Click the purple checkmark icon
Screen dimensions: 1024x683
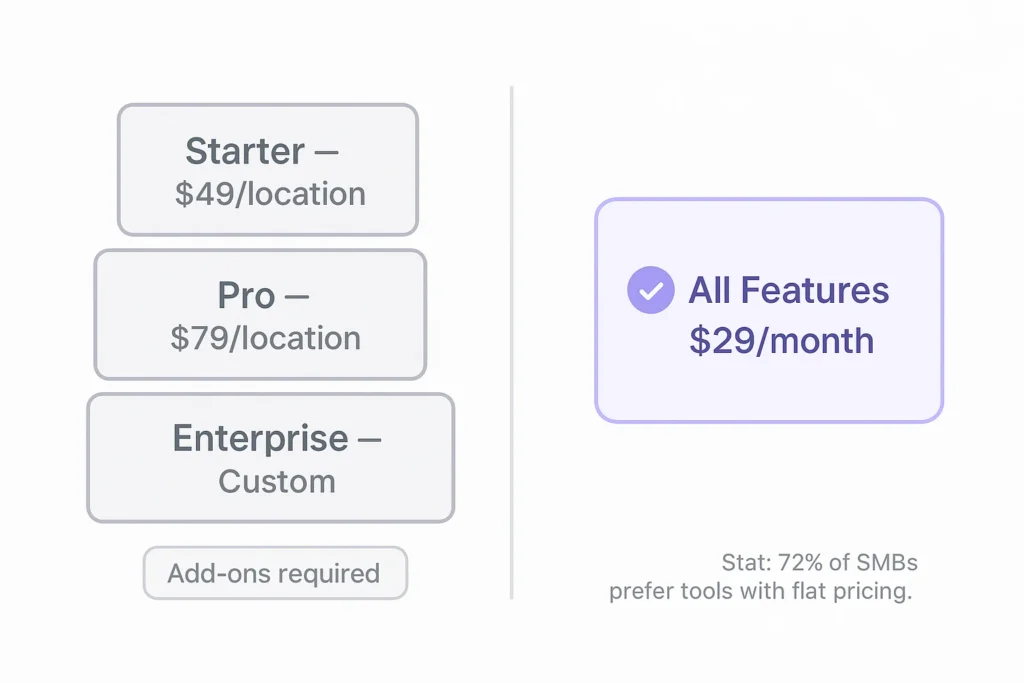[x=650, y=291]
